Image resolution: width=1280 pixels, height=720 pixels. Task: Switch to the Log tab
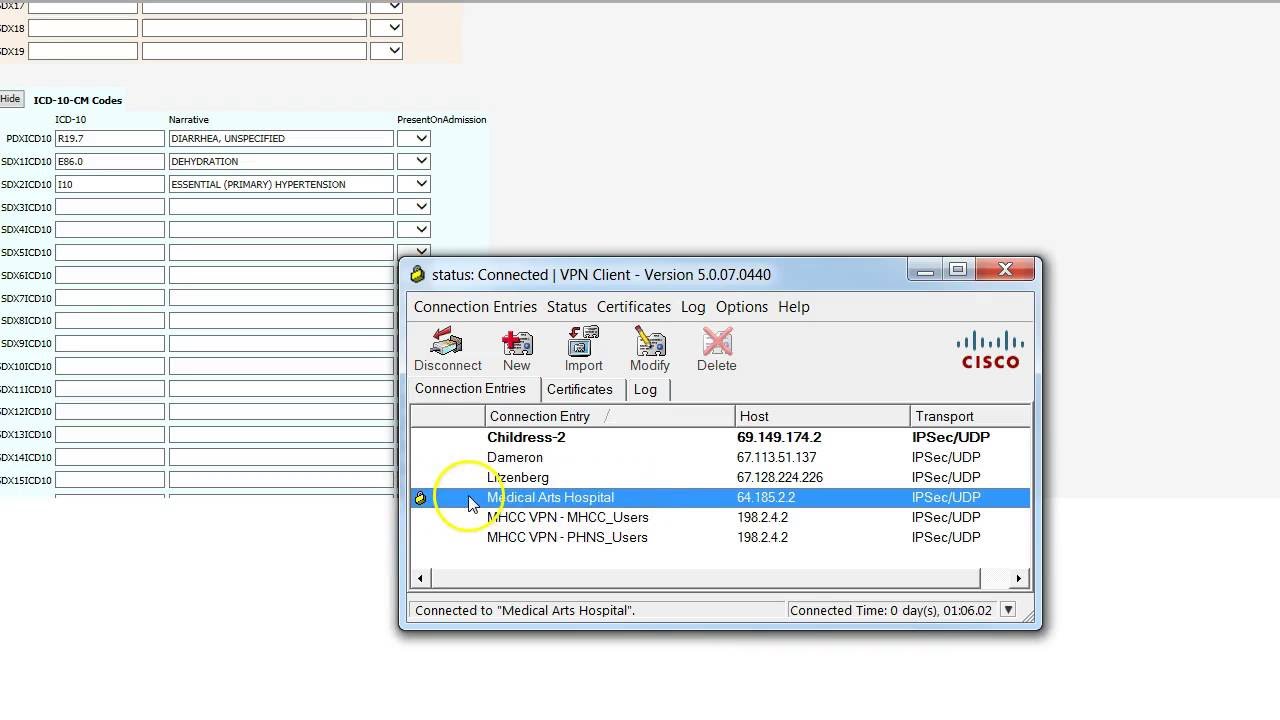(x=645, y=389)
